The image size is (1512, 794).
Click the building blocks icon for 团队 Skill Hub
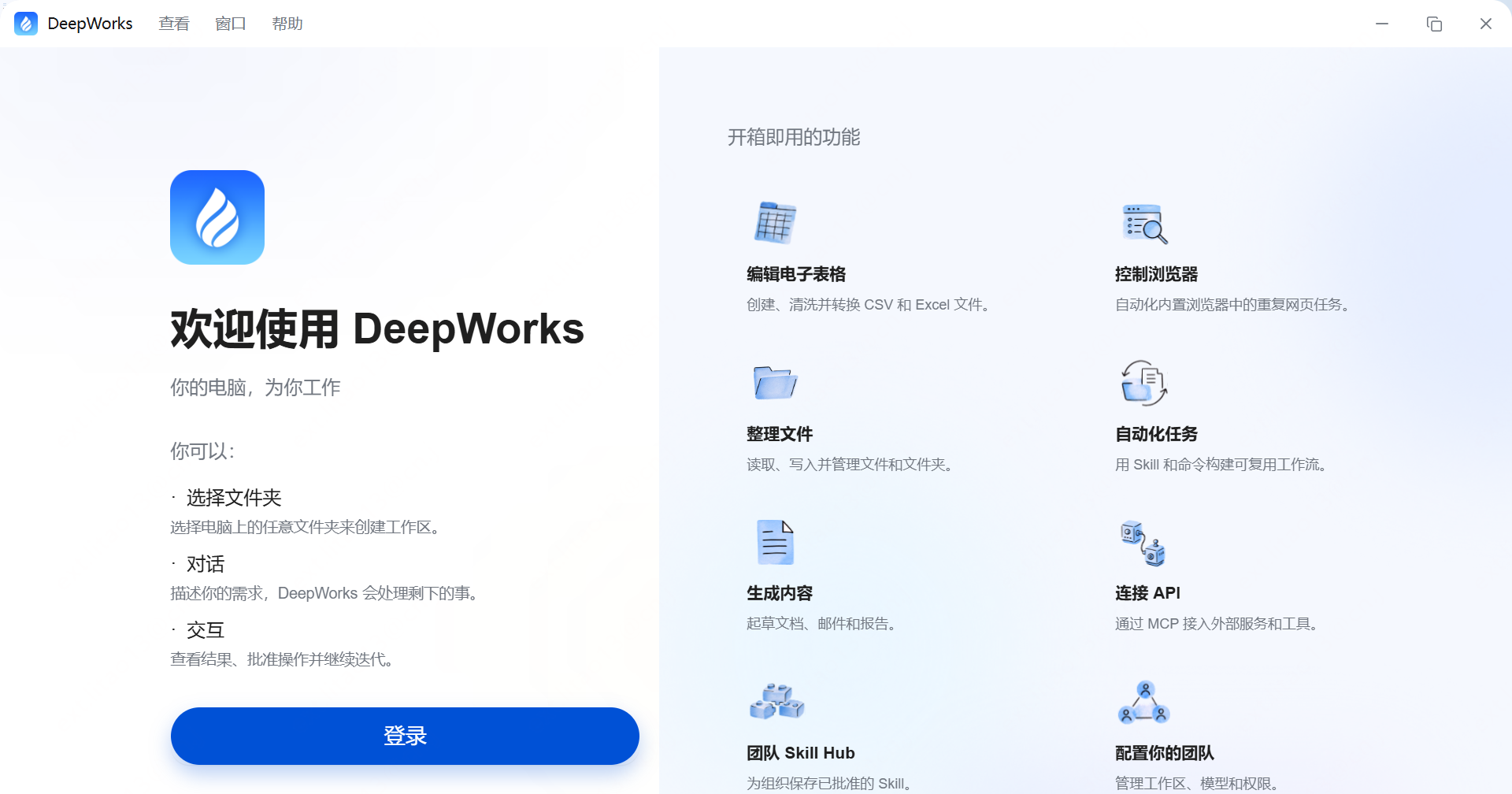(x=776, y=701)
